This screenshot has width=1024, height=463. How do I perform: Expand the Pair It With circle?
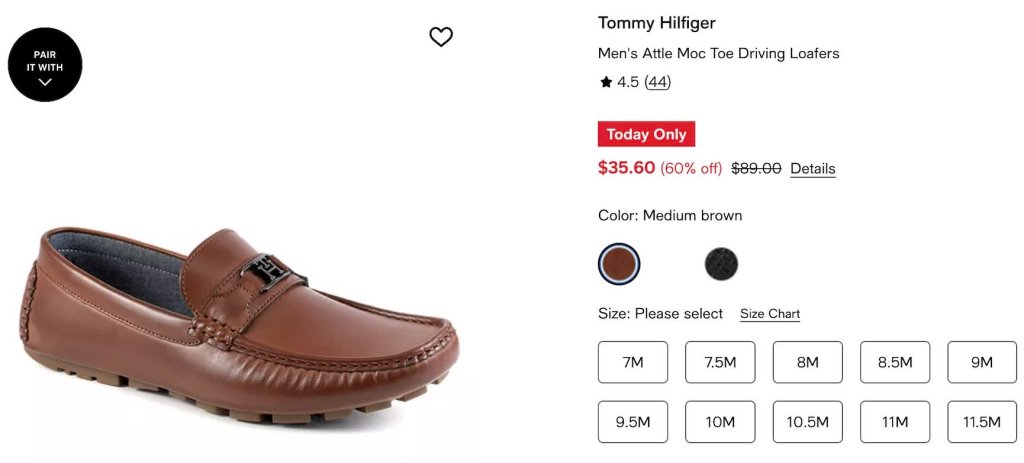point(45,65)
